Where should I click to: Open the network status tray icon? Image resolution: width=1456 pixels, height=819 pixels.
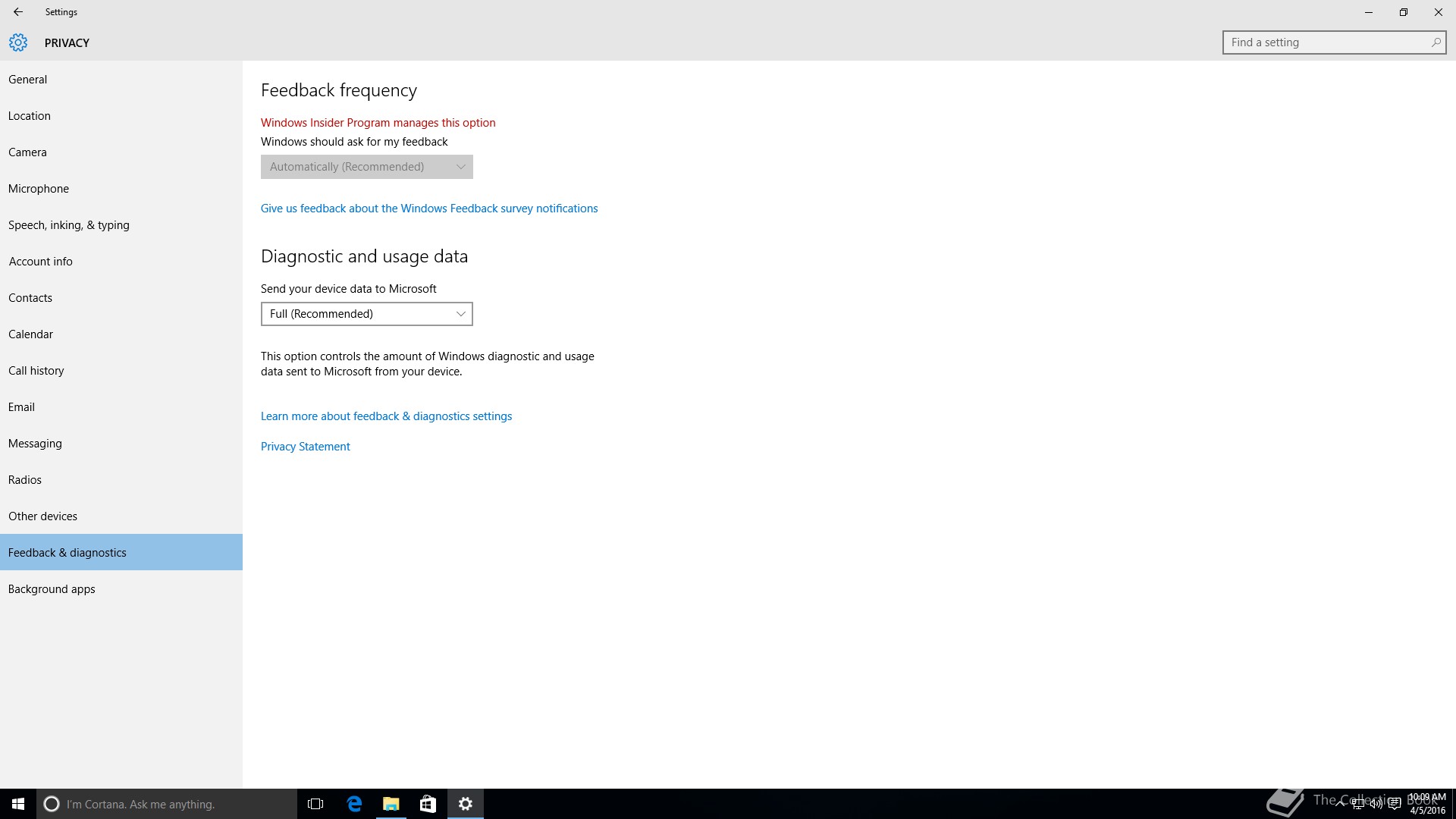tap(1357, 804)
